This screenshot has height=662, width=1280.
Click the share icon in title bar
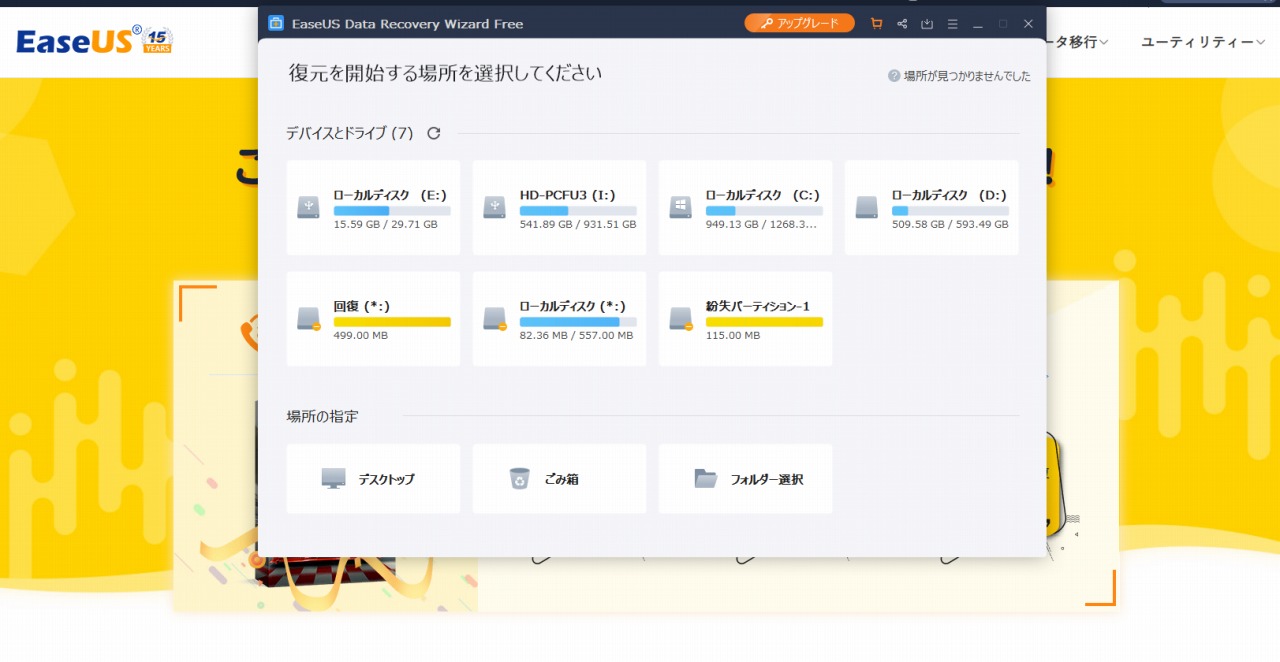(x=902, y=23)
